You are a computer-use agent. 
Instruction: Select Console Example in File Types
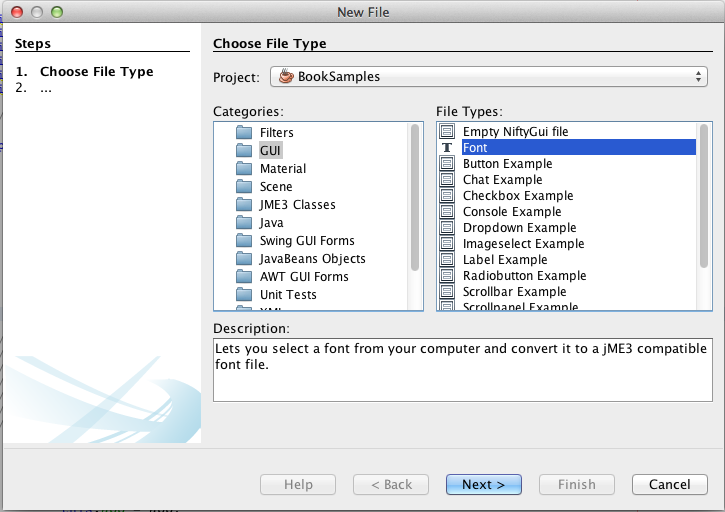(x=512, y=212)
